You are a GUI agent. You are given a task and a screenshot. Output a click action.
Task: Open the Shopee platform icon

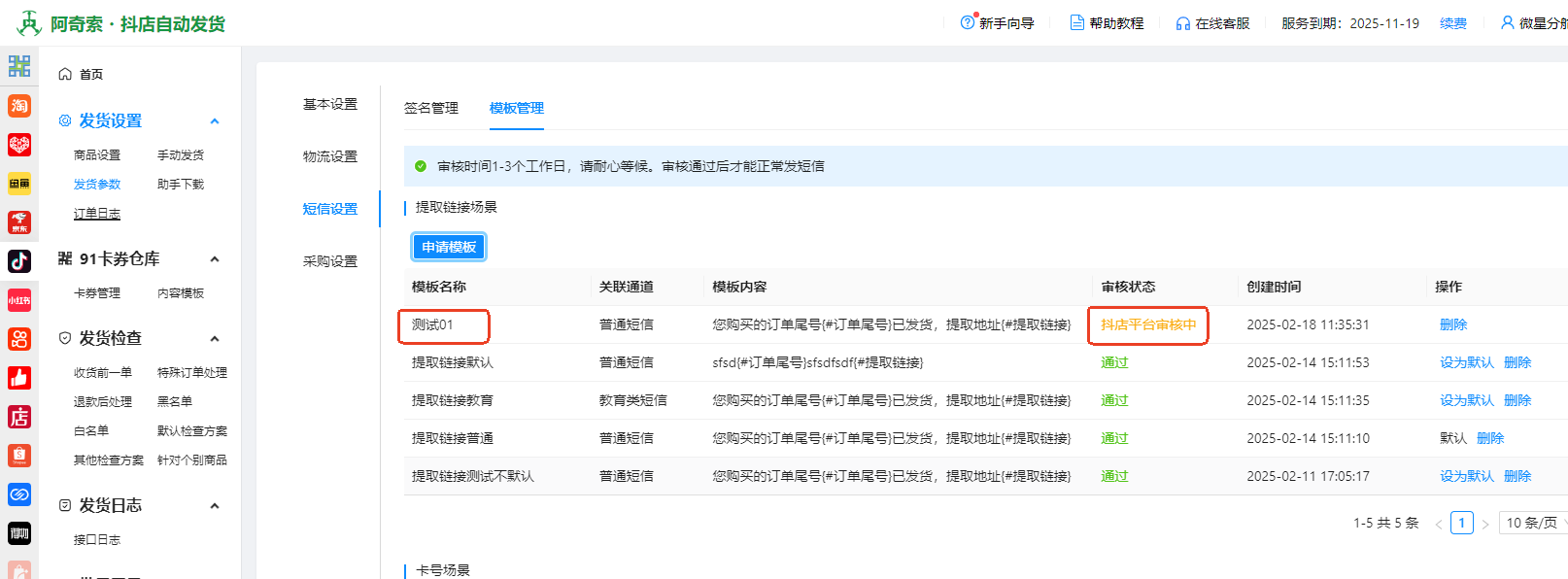[x=19, y=456]
